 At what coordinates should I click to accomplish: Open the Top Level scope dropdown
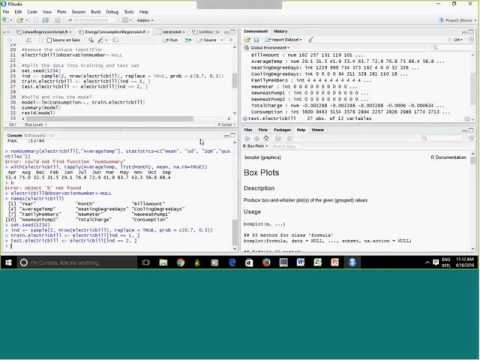point(36,124)
